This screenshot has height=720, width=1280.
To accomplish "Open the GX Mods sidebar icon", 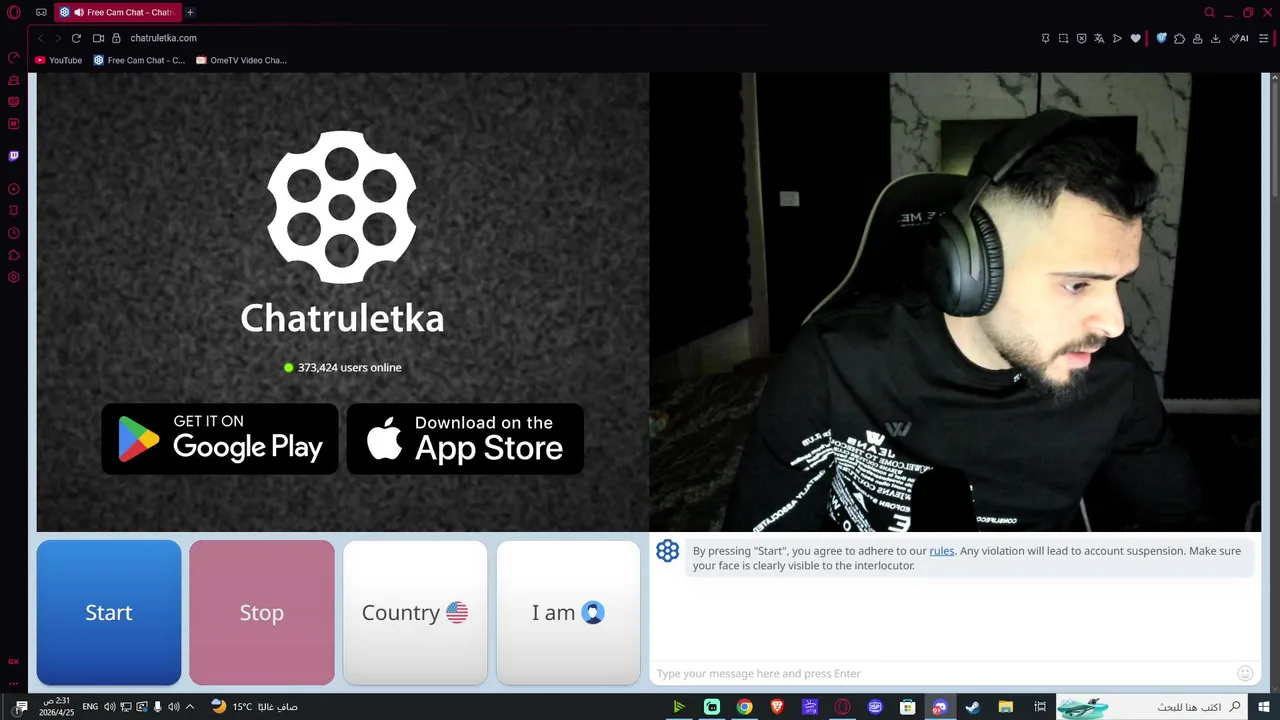I will pyautogui.click(x=14, y=101).
